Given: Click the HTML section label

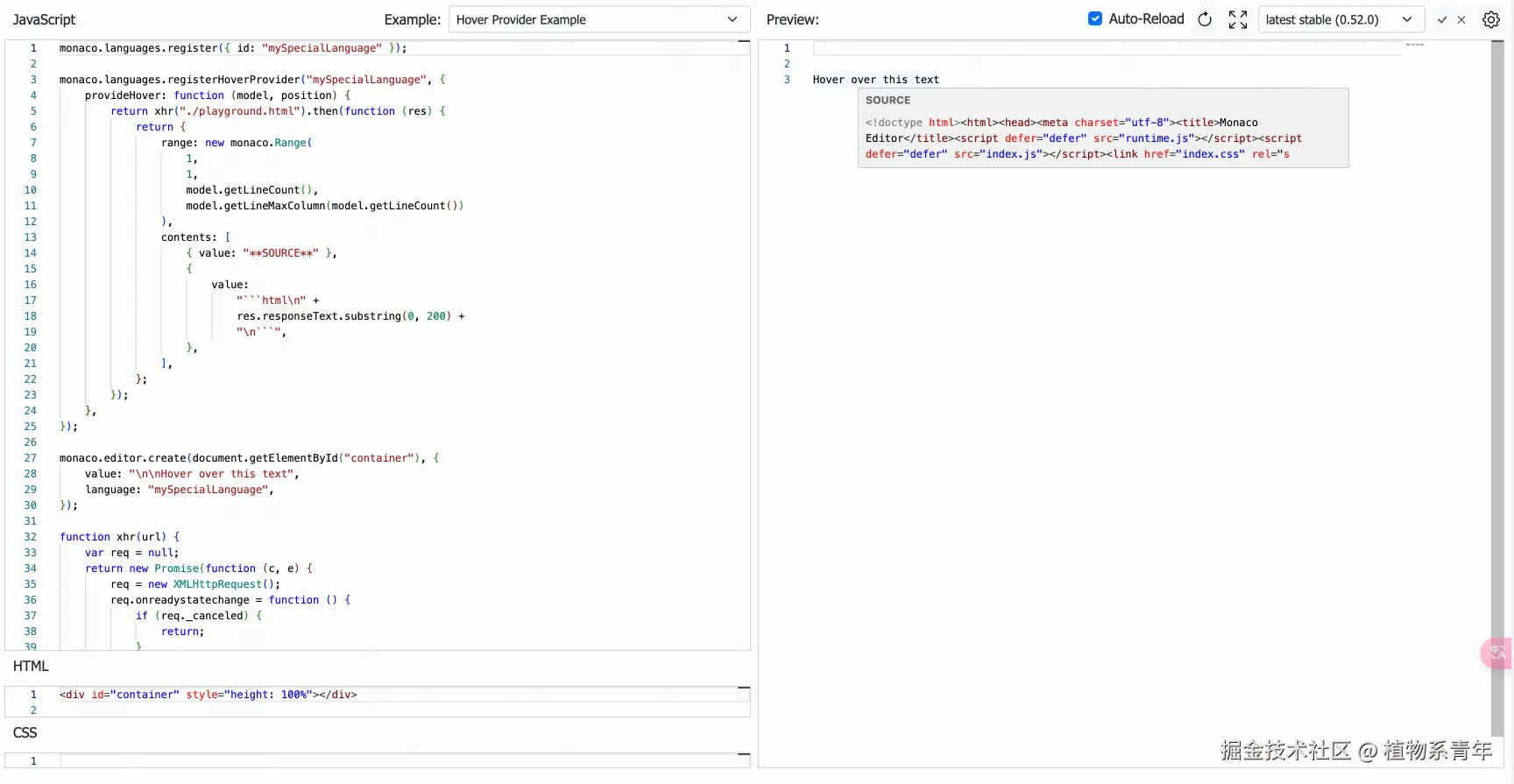Looking at the screenshot, I should pyautogui.click(x=31, y=666).
